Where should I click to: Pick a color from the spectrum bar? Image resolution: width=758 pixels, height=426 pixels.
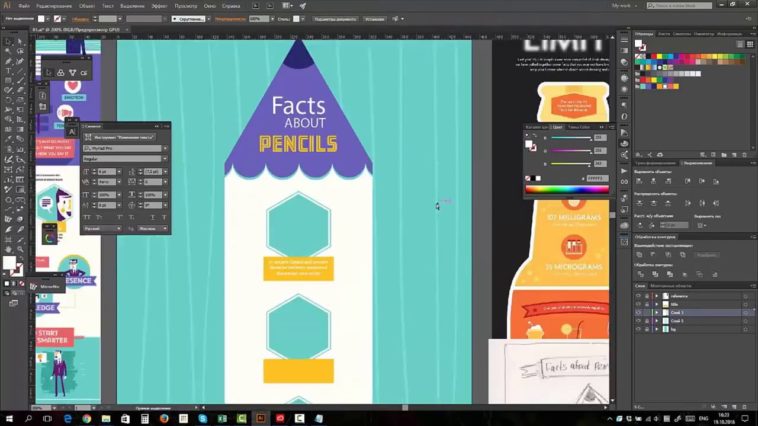point(566,188)
